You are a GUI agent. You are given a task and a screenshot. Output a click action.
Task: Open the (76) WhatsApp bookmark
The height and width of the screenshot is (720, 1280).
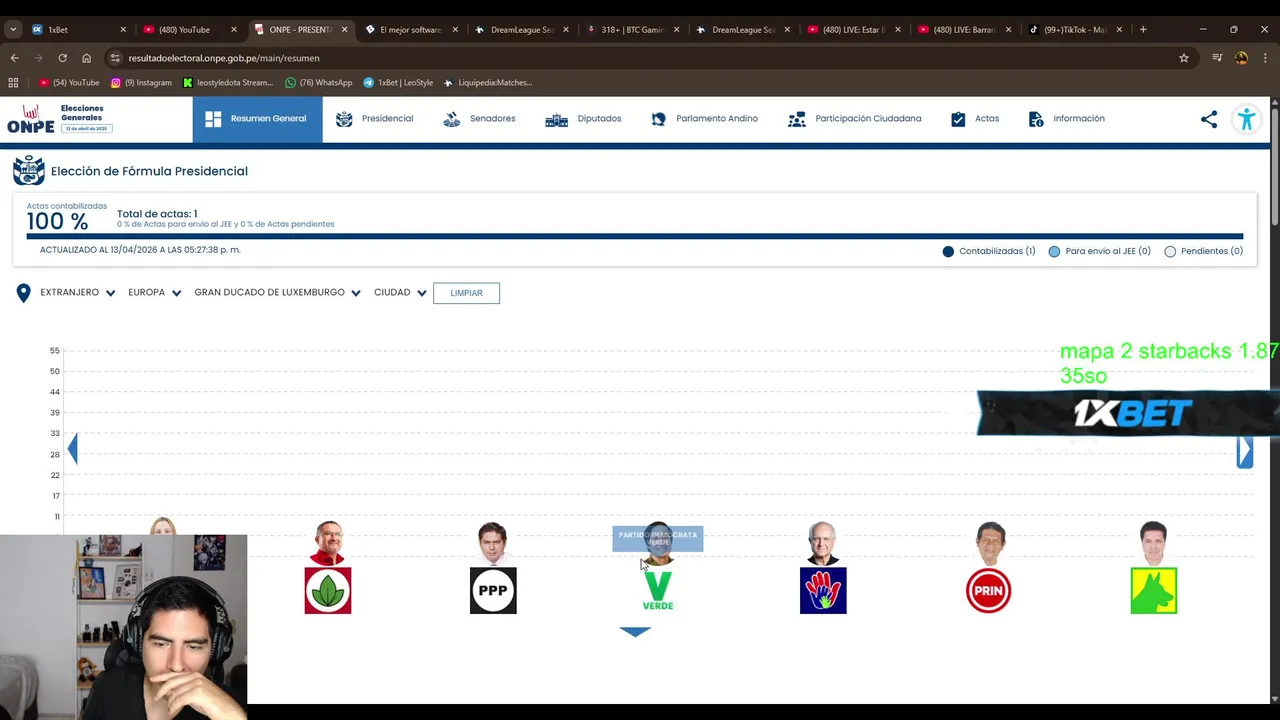[319, 83]
